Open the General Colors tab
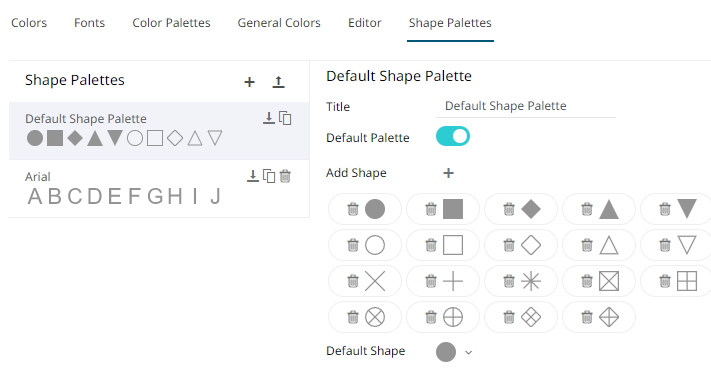Screen dimensions: 711x373 (x=279, y=23)
